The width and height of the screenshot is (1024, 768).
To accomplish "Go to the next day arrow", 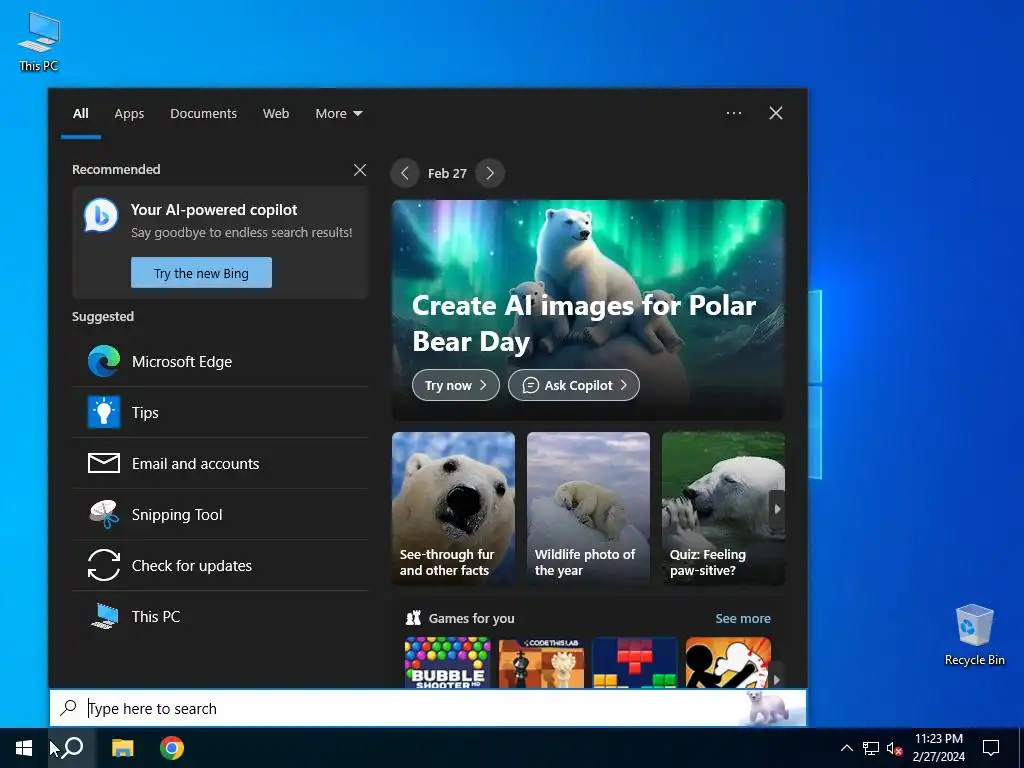I will pyautogui.click(x=490, y=173).
